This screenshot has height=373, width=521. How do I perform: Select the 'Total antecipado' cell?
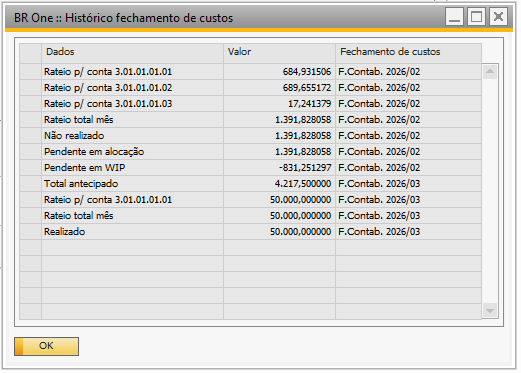pyautogui.click(x=132, y=184)
